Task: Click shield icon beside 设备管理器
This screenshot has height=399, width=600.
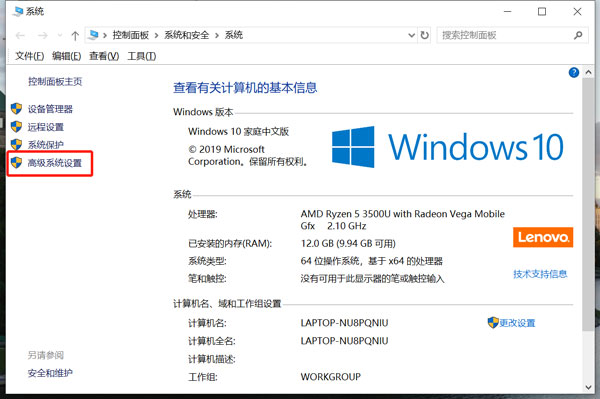Action: [16, 109]
